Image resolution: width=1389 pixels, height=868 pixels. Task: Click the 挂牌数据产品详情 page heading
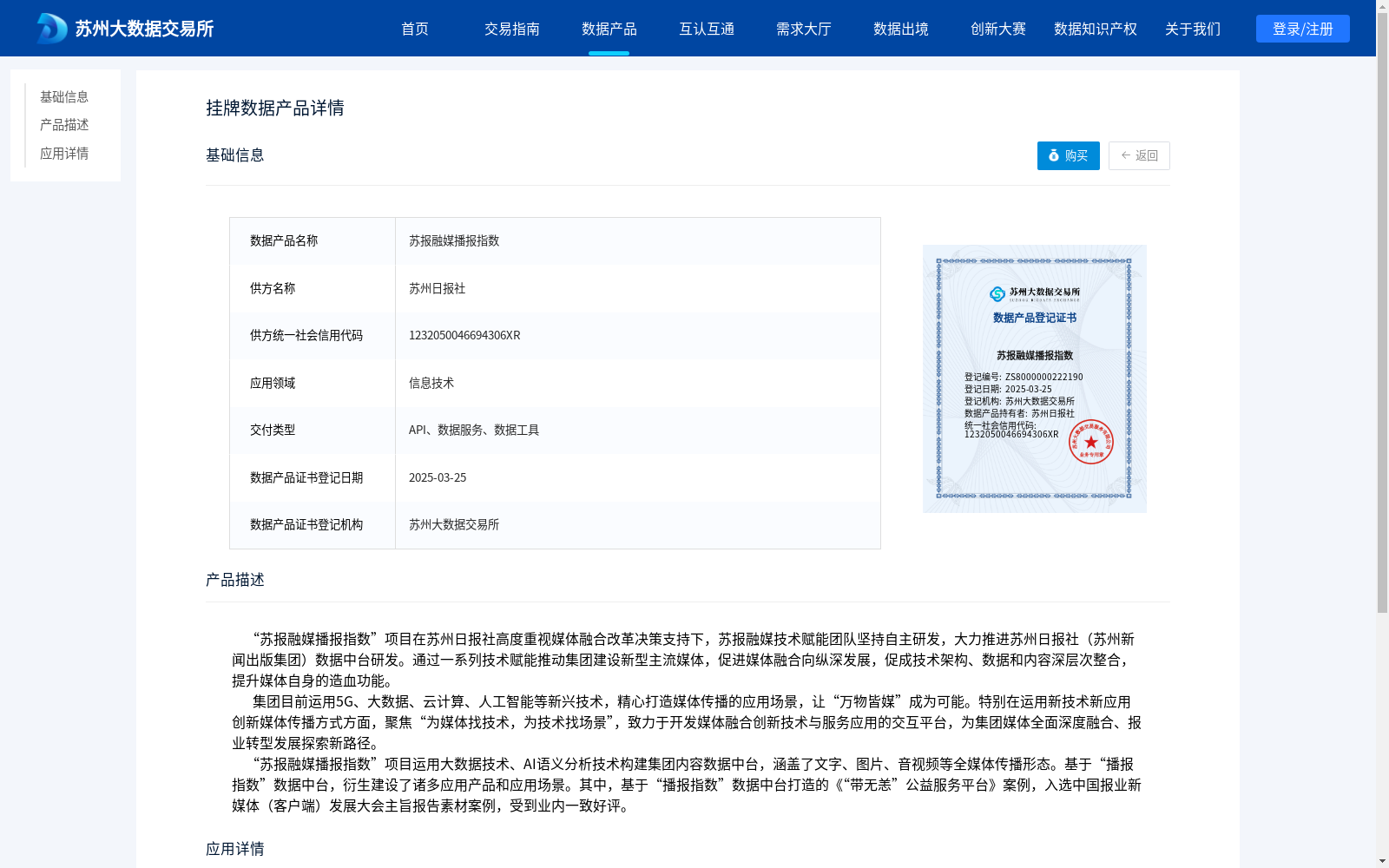(275, 108)
